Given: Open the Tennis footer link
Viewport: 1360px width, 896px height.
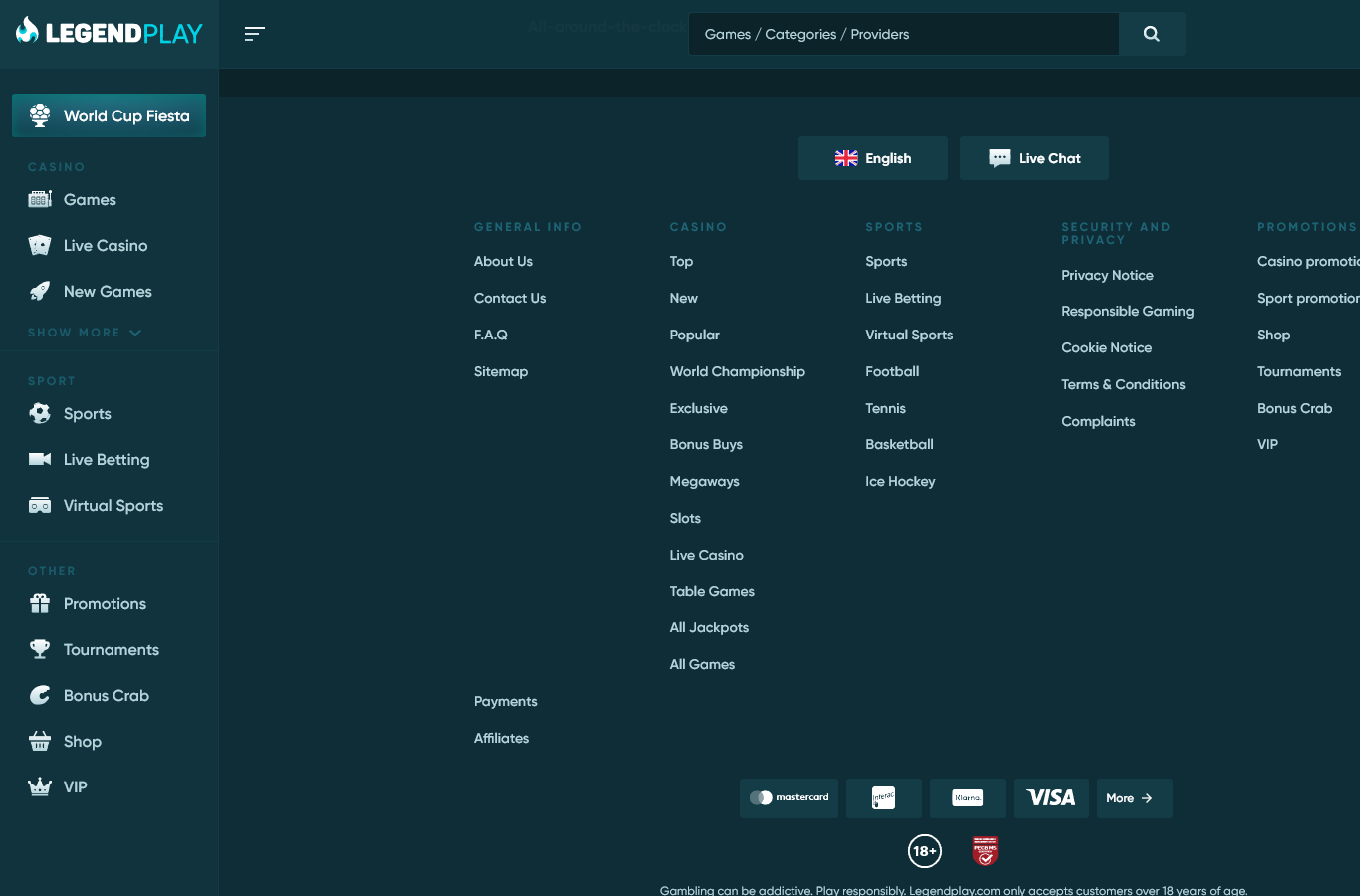Looking at the screenshot, I should pos(886,408).
